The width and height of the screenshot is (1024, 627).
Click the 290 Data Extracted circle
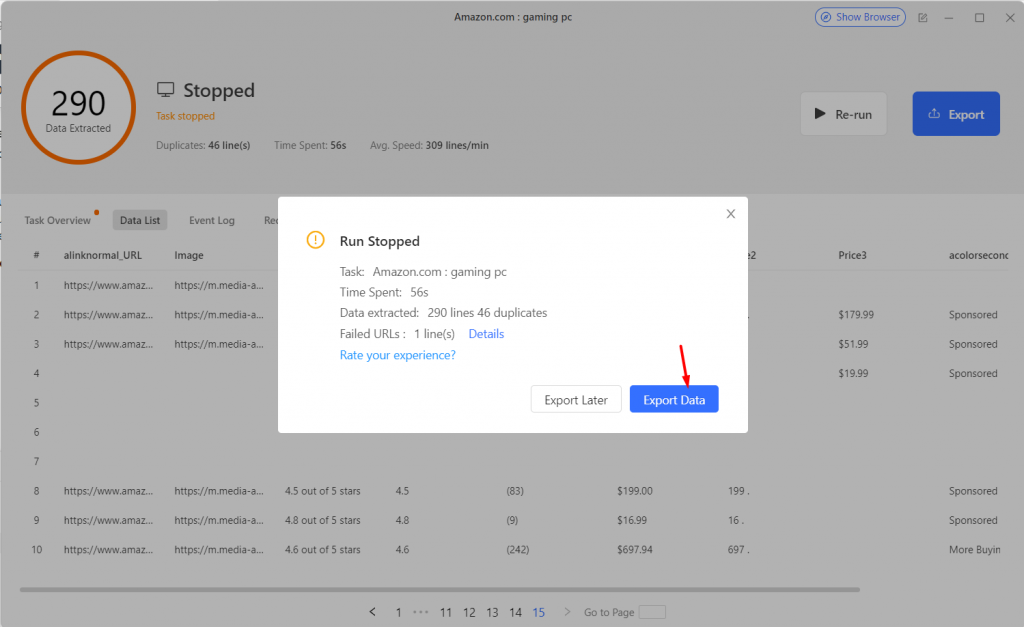pyautogui.click(x=78, y=108)
